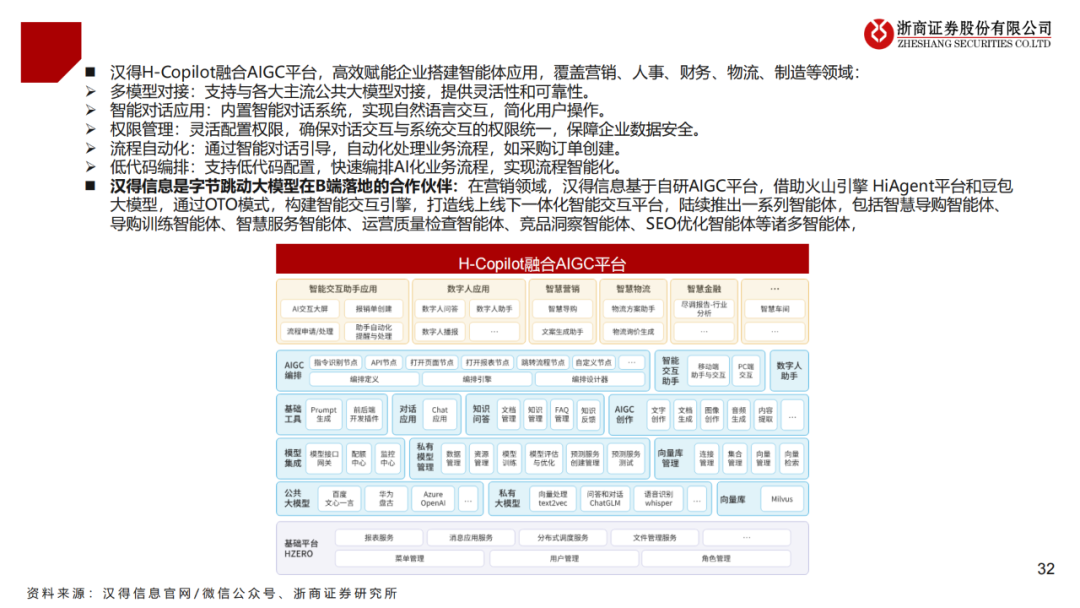Image resolution: width=1080 pixels, height=608 pixels.
Task: Select the 分布式调度服务 box
Action: point(563,538)
